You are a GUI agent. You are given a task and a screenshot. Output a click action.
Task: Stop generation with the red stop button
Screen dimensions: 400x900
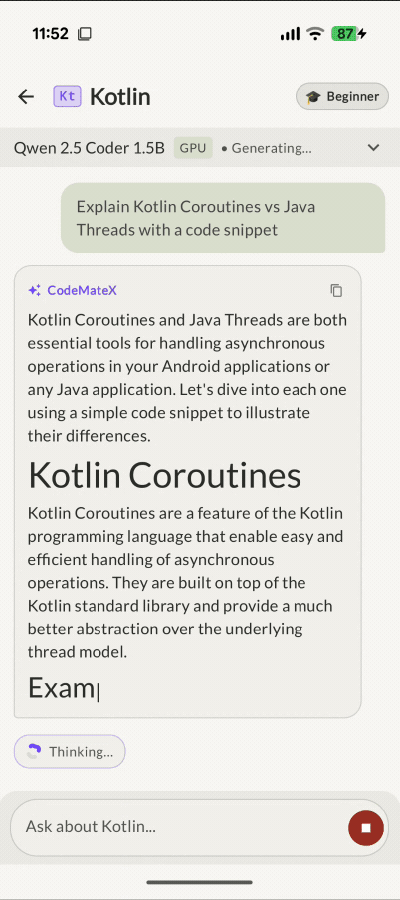click(x=366, y=828)
